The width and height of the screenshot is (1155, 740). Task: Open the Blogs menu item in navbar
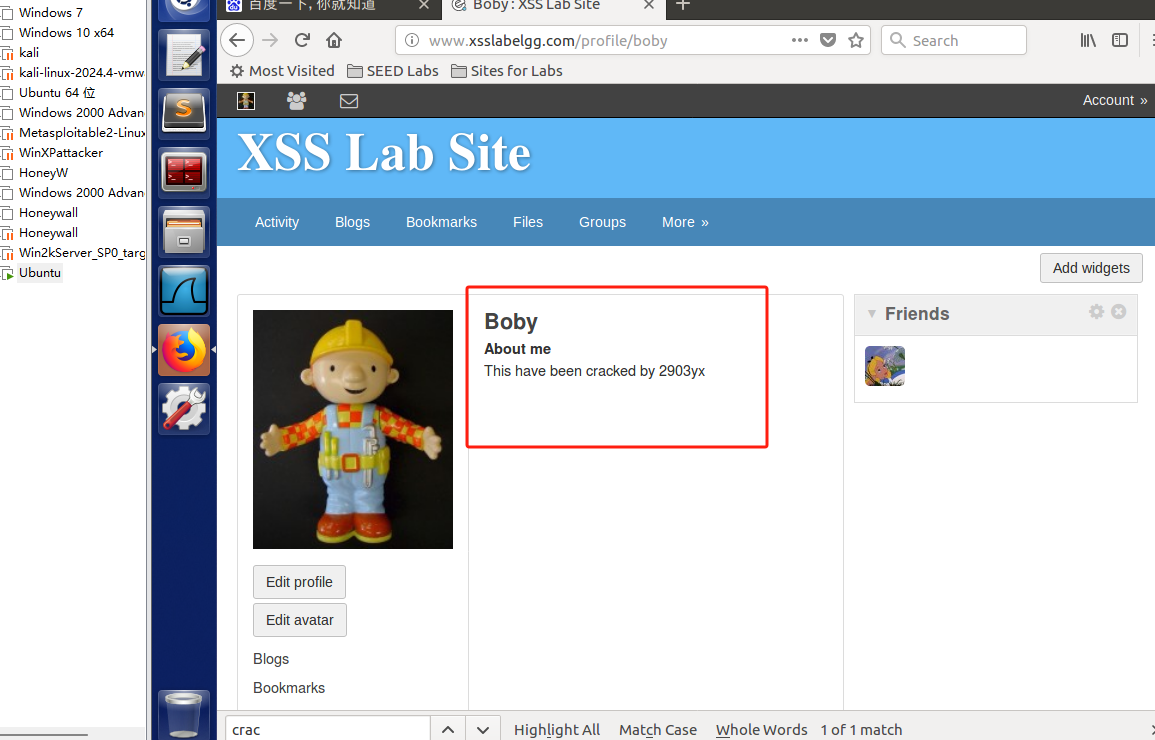pos(352,222)
